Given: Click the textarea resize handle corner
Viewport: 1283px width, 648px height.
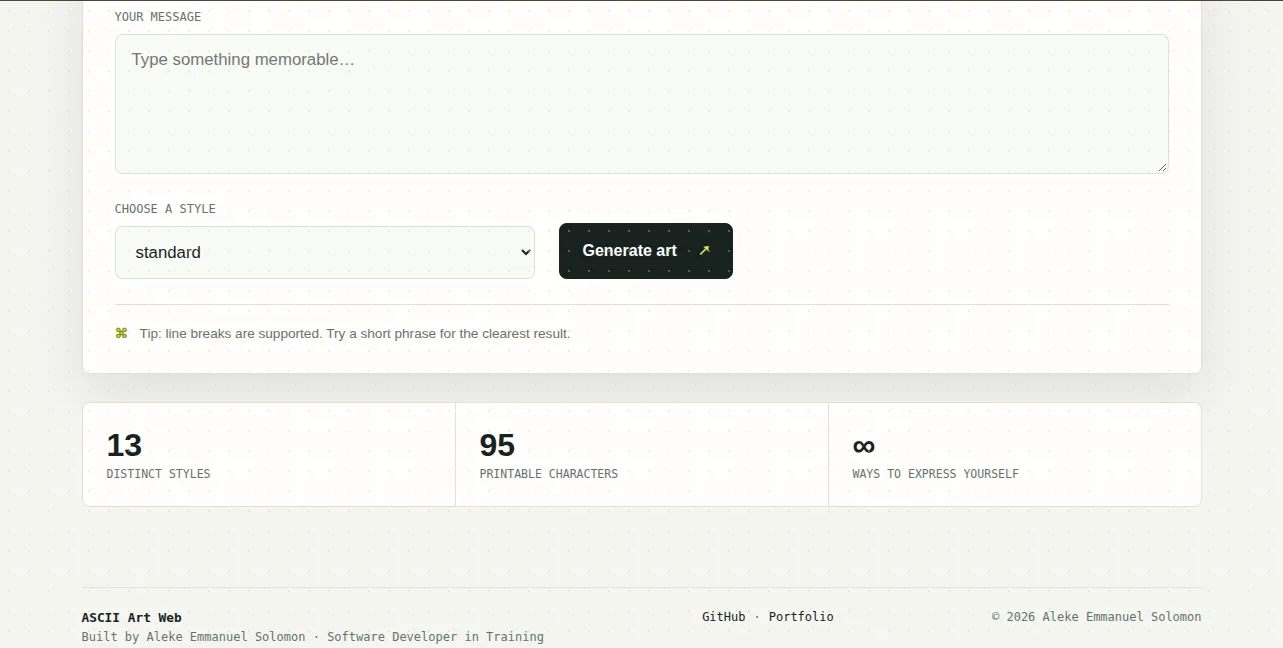Looking at the screenshot, I should (1162, 167).
